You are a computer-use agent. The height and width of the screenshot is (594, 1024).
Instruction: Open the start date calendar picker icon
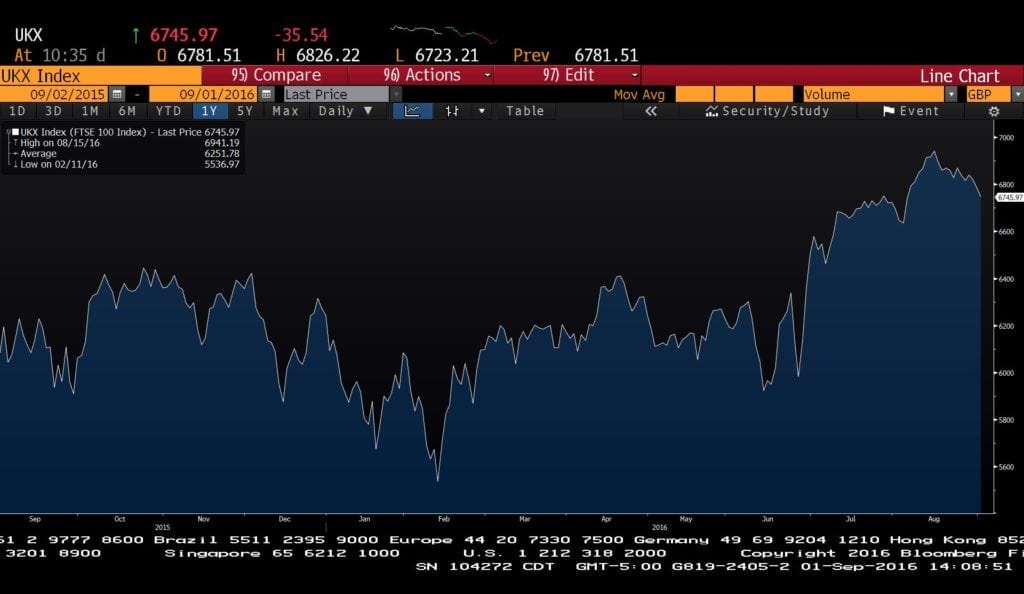(x=117, y=94)
